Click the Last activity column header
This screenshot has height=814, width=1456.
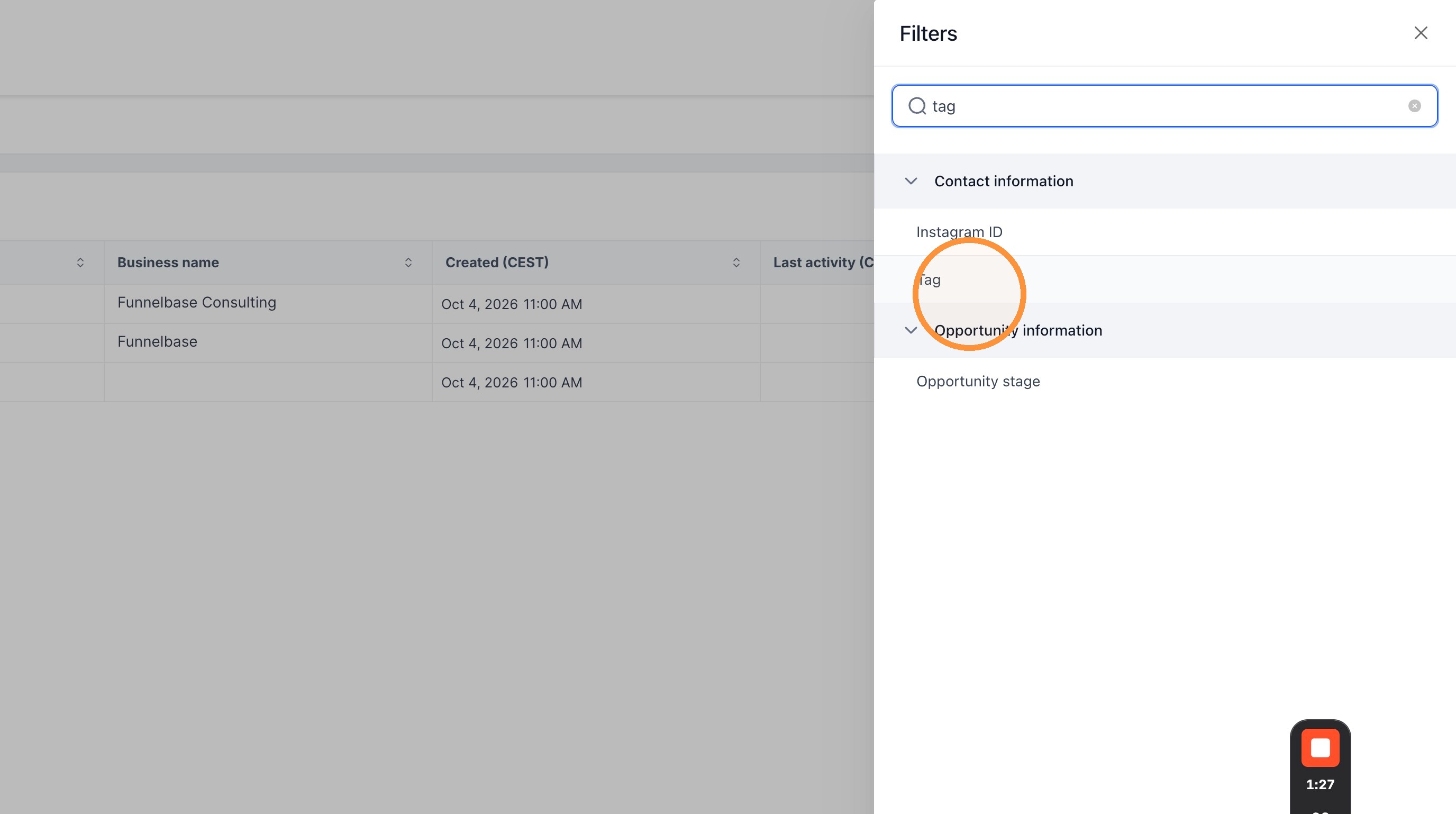(823, 263)
